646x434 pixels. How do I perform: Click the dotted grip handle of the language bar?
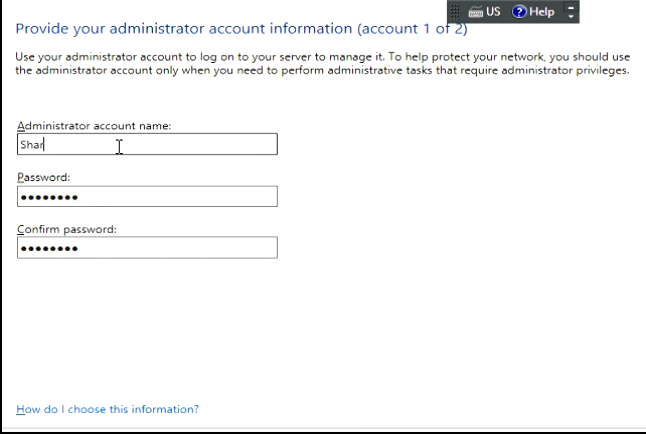click(x=453, y=12)
